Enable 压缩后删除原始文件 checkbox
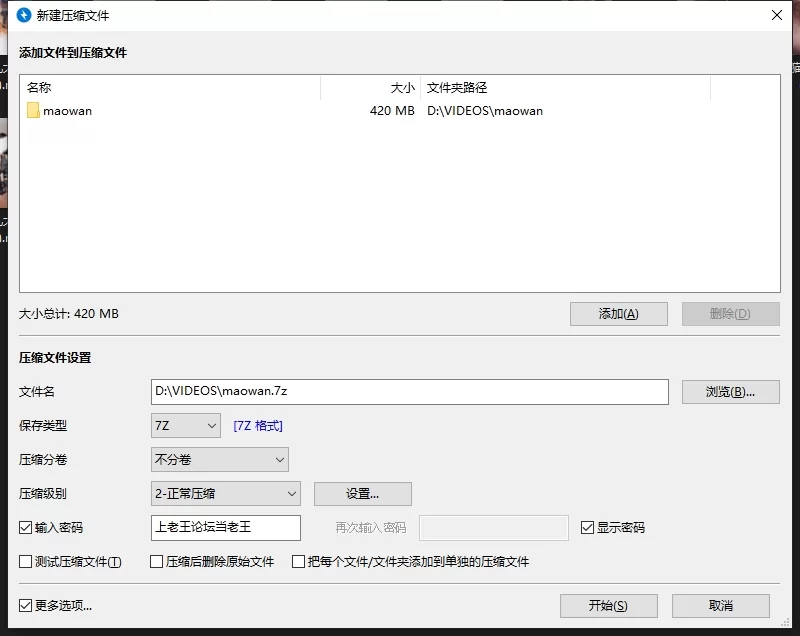The height and width of the screenshot is (636, 800). (157, 562)
